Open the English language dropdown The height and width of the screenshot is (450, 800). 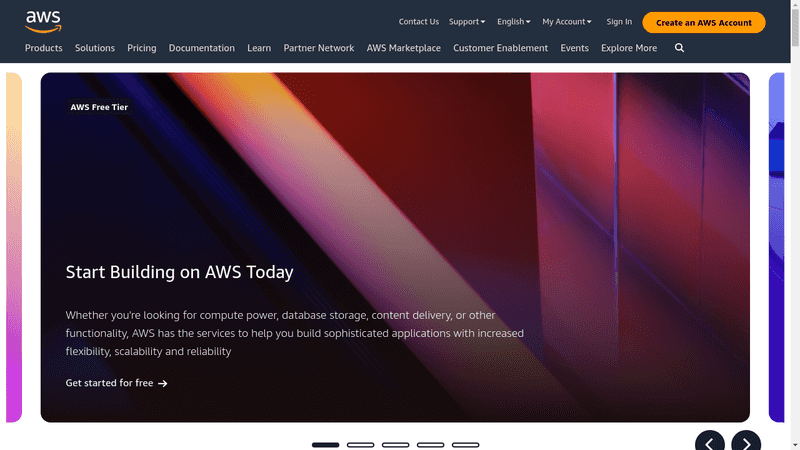click(513, 22)
